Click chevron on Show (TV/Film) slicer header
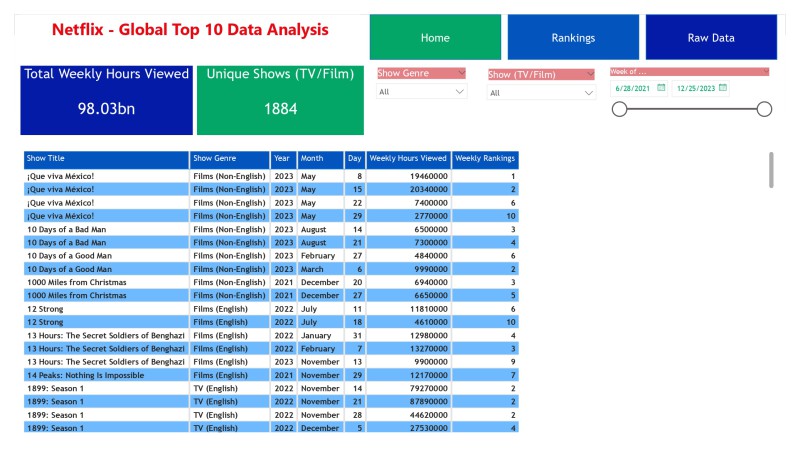This screenshot has width=800, height=463. click(x=590, y=75)
